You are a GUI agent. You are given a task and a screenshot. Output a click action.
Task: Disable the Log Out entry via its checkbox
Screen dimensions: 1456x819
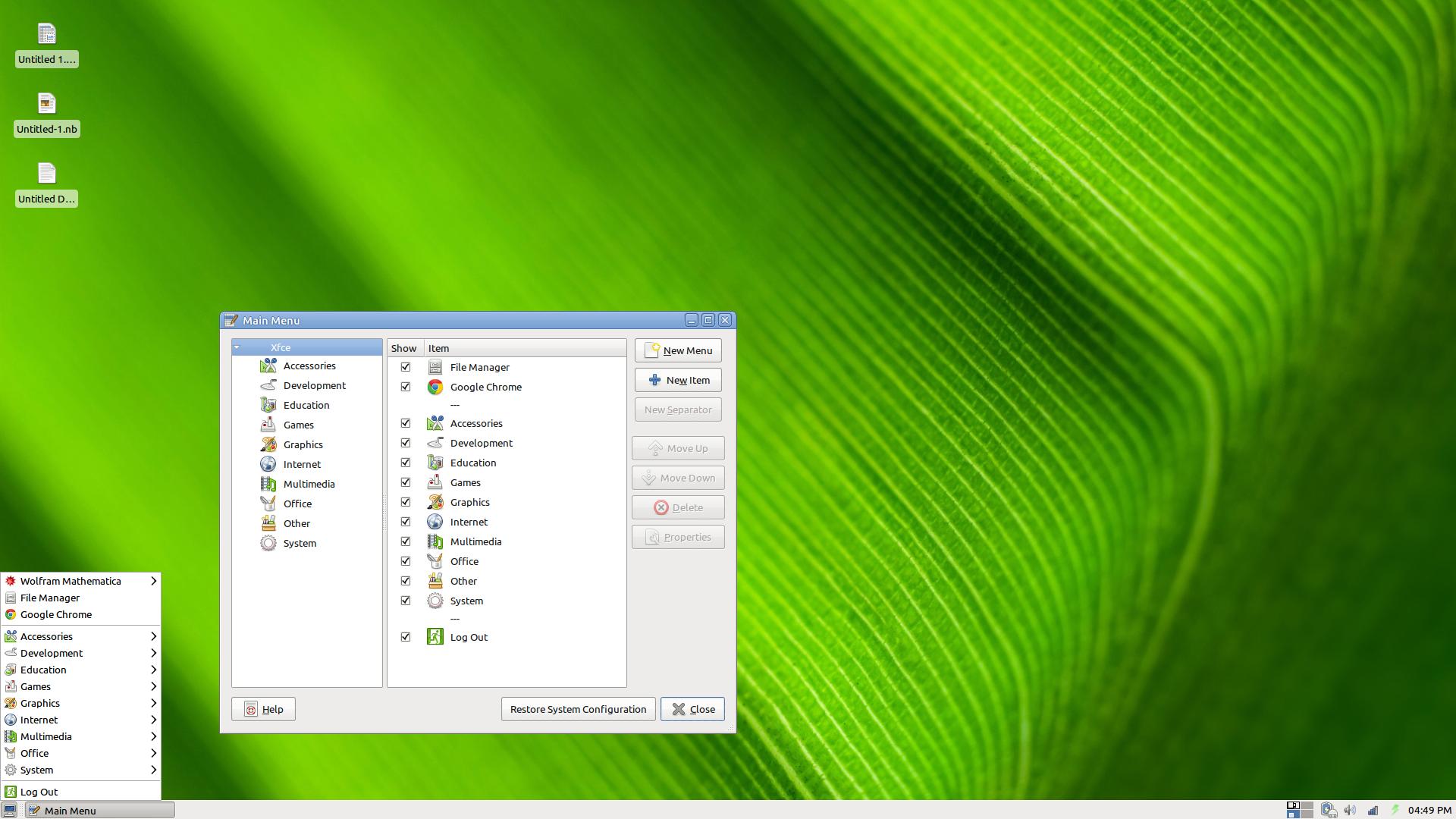[x=406, y=637]
